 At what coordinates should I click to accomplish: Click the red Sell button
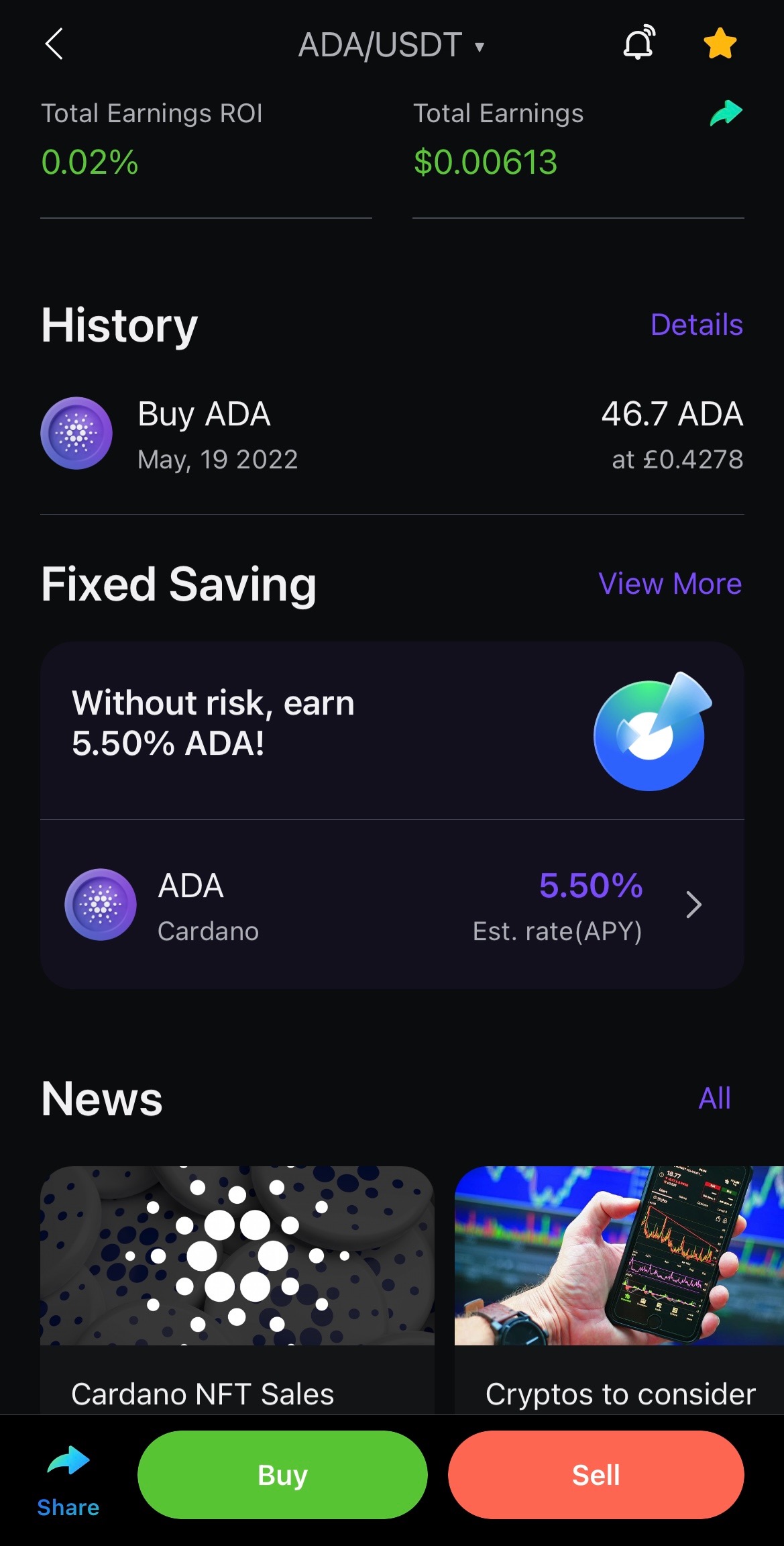coord(596,1475)
